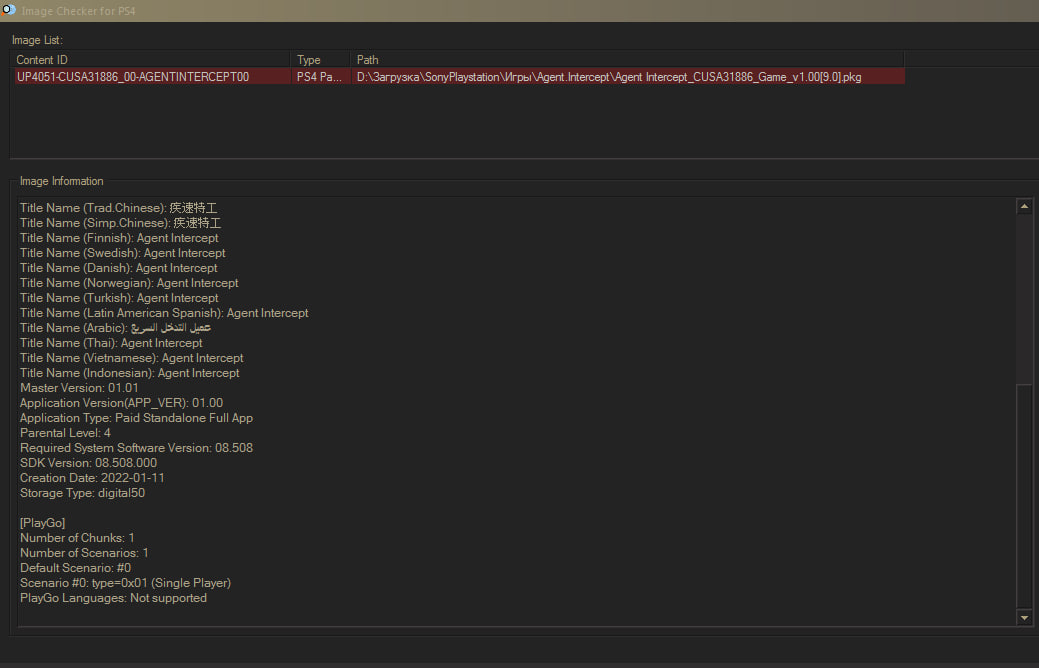This screenshot has height=668, width=1039.
Task: Click the Parental Level: 4 line
Action: 65,433
